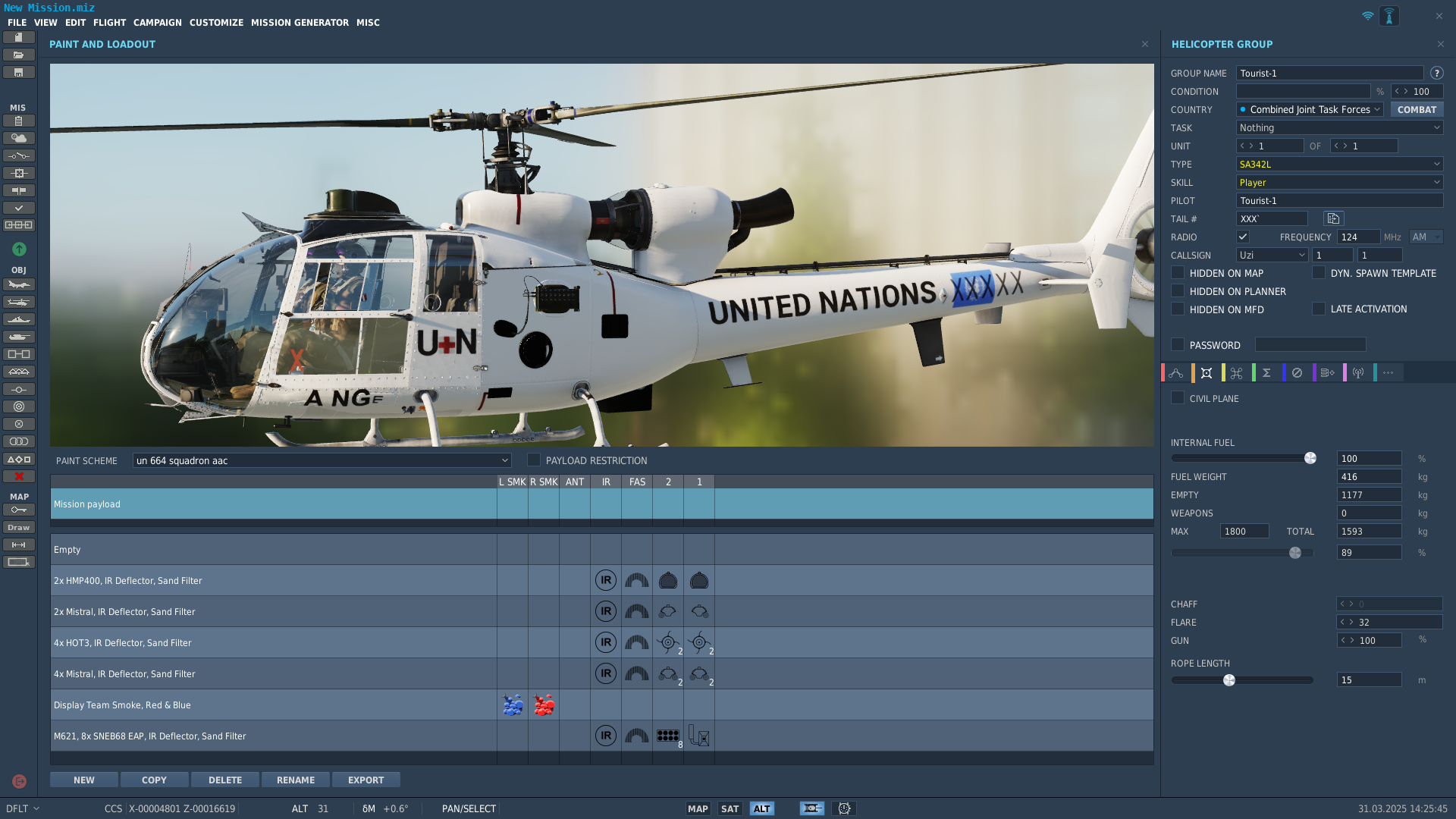Click the summary sigma tab icon
This screenshot has height=819, width=1456.
(1266, 373)
